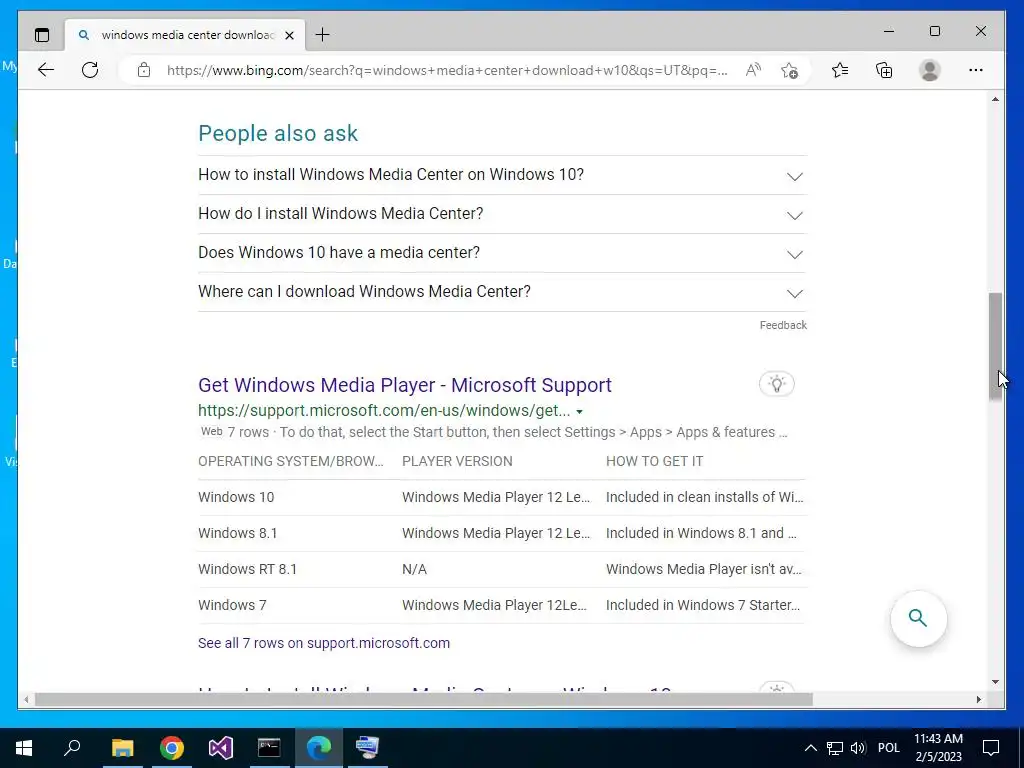Click the Windows 8.1 table cell

(x=238, y=533)
